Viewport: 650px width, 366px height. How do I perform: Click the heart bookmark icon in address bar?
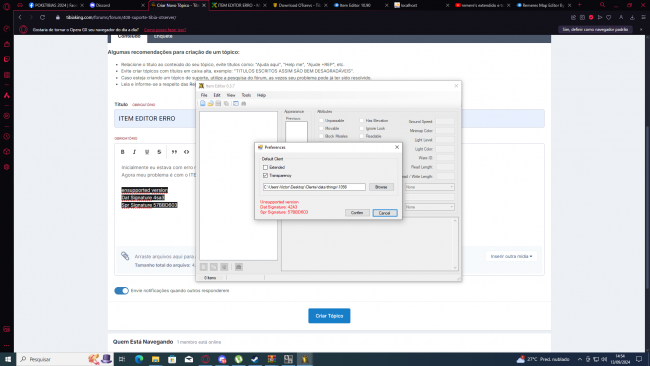609,17
